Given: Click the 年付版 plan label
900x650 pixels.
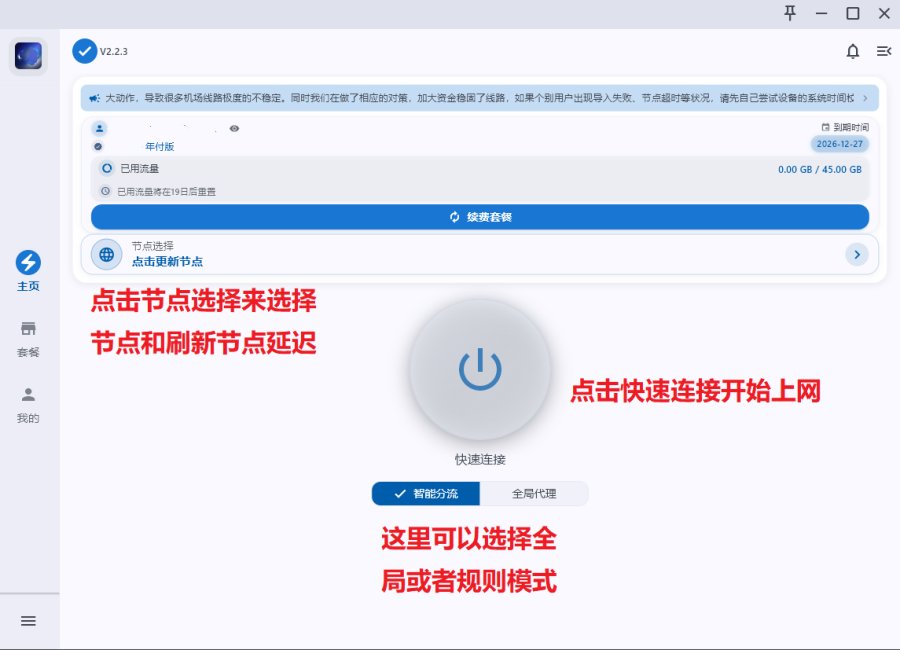Looking at the screenshot, I should 160,146.
